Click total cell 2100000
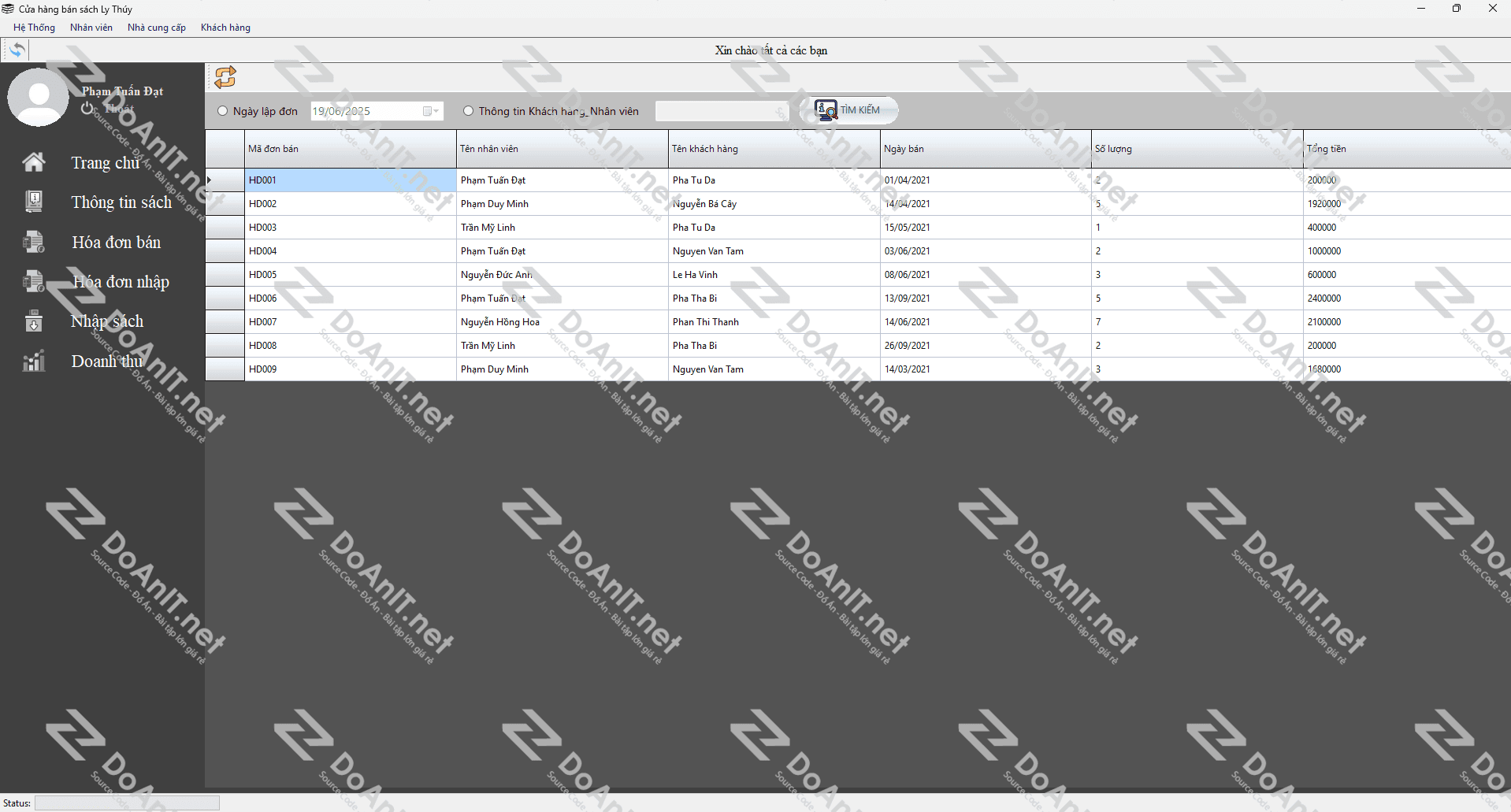 (1407, 322)
